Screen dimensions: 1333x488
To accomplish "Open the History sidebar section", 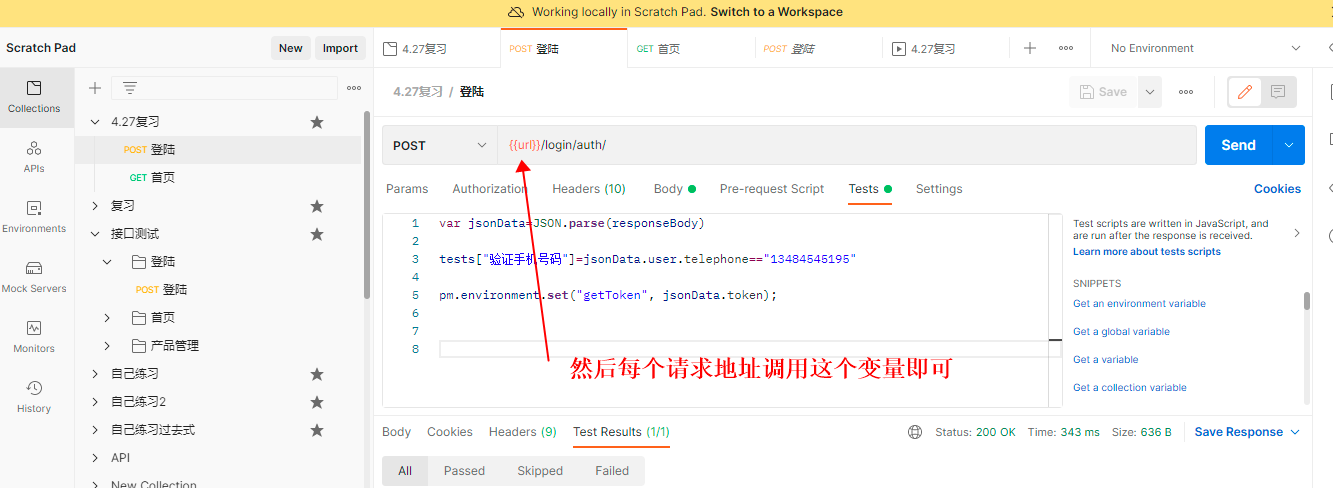I will [34, 397].
